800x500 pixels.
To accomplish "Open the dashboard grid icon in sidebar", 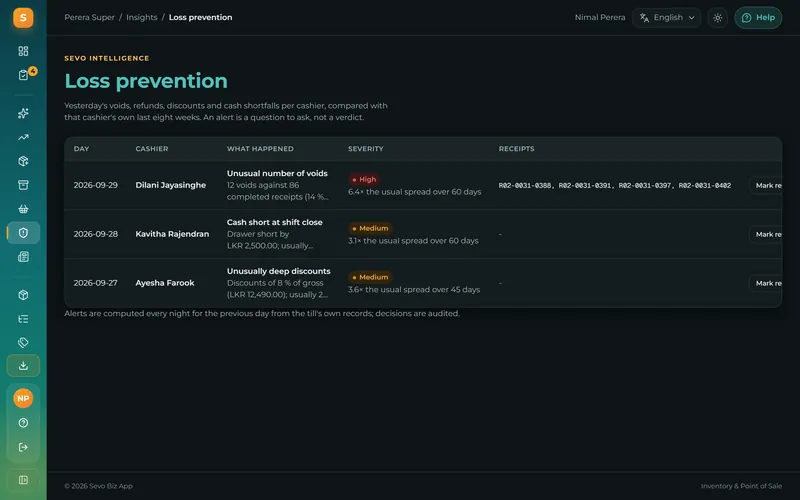I will [23, 51].
